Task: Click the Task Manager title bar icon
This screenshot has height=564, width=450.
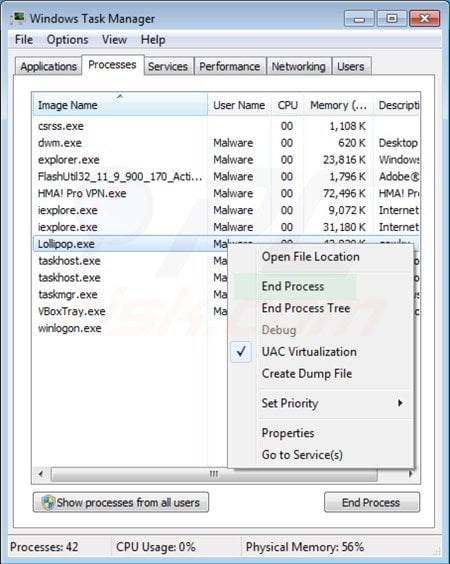Action: tap(18, 18)
